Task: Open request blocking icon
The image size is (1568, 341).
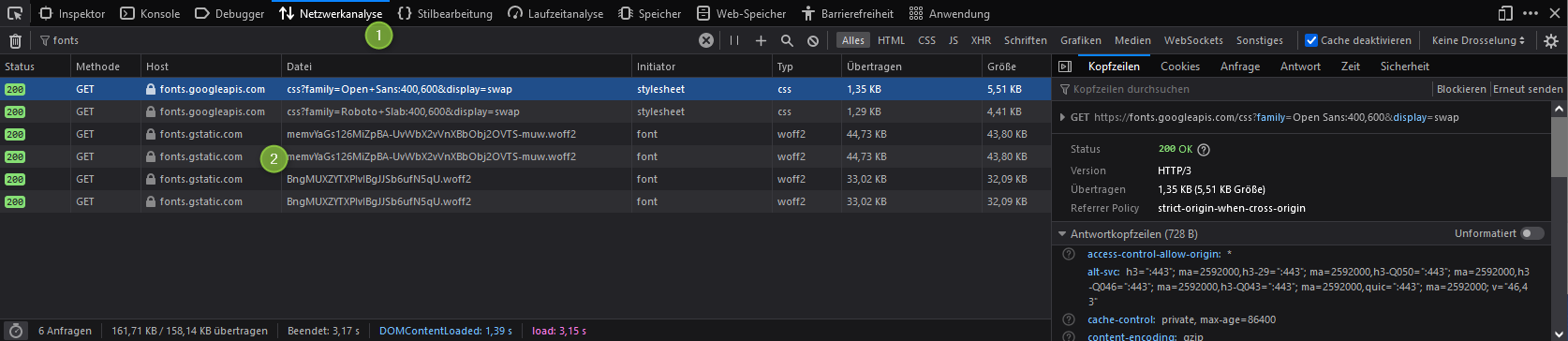Action: (x=813, y=40)
